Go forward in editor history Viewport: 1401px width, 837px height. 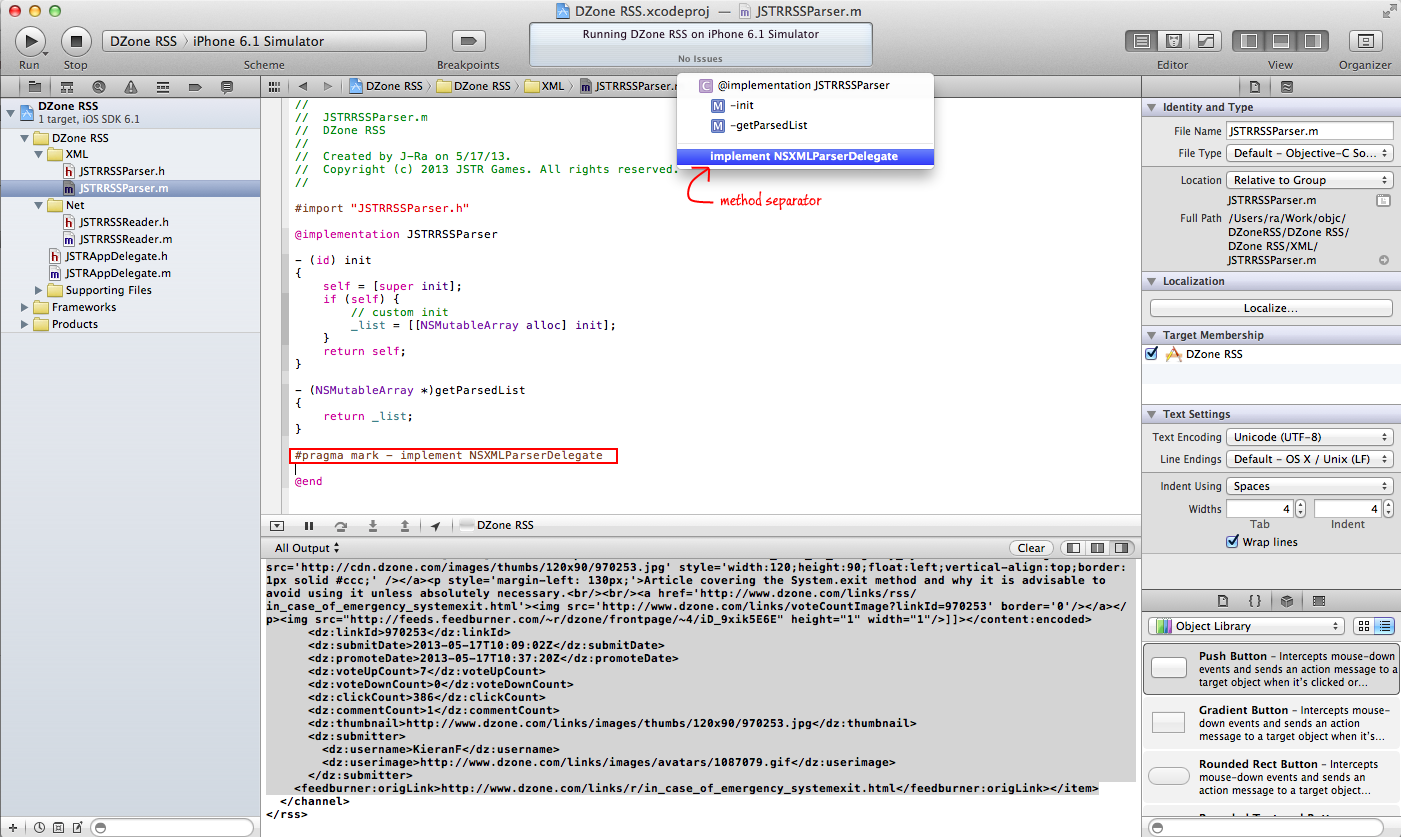[328, 87]
